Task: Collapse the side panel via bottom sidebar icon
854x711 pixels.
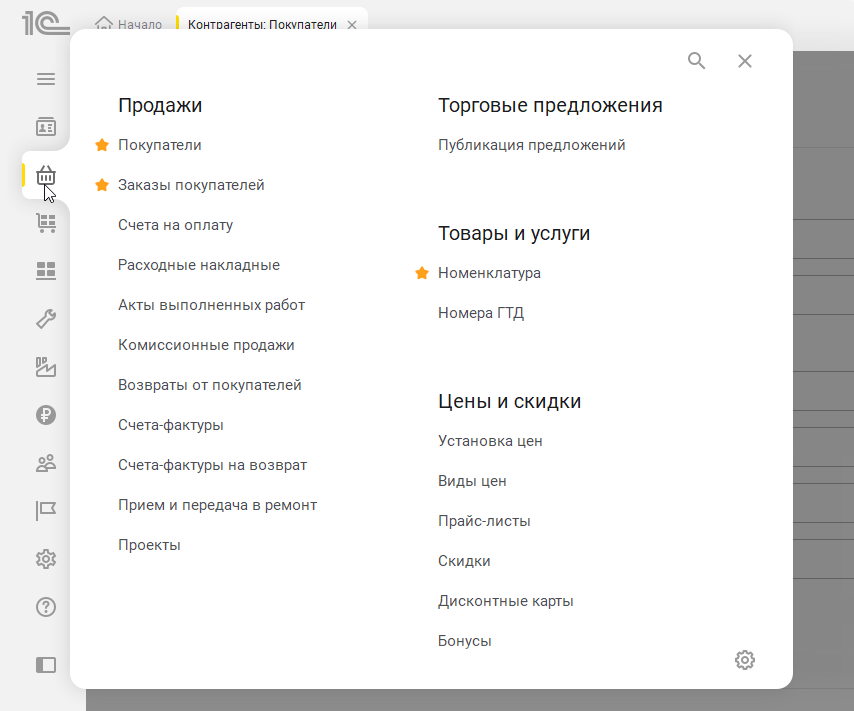Action: coord(45,665)
